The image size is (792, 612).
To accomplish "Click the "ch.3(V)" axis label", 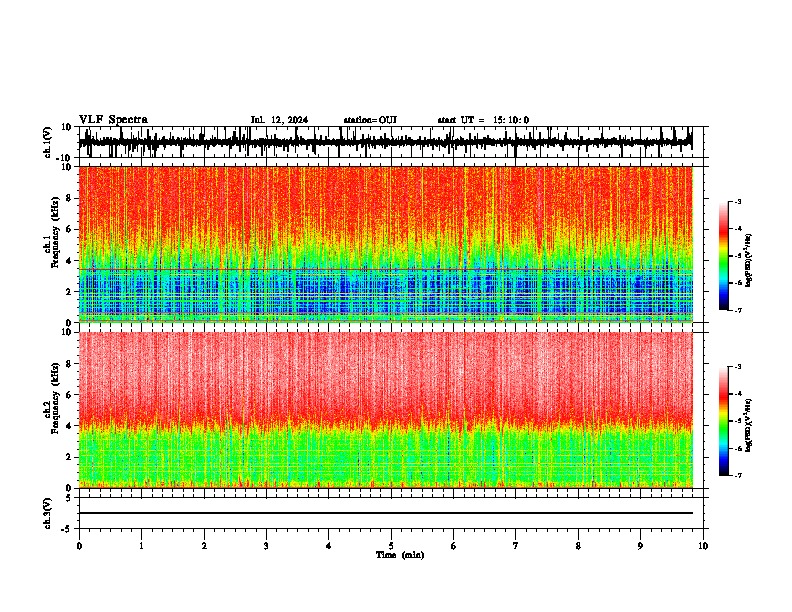I will click(48, 514).
